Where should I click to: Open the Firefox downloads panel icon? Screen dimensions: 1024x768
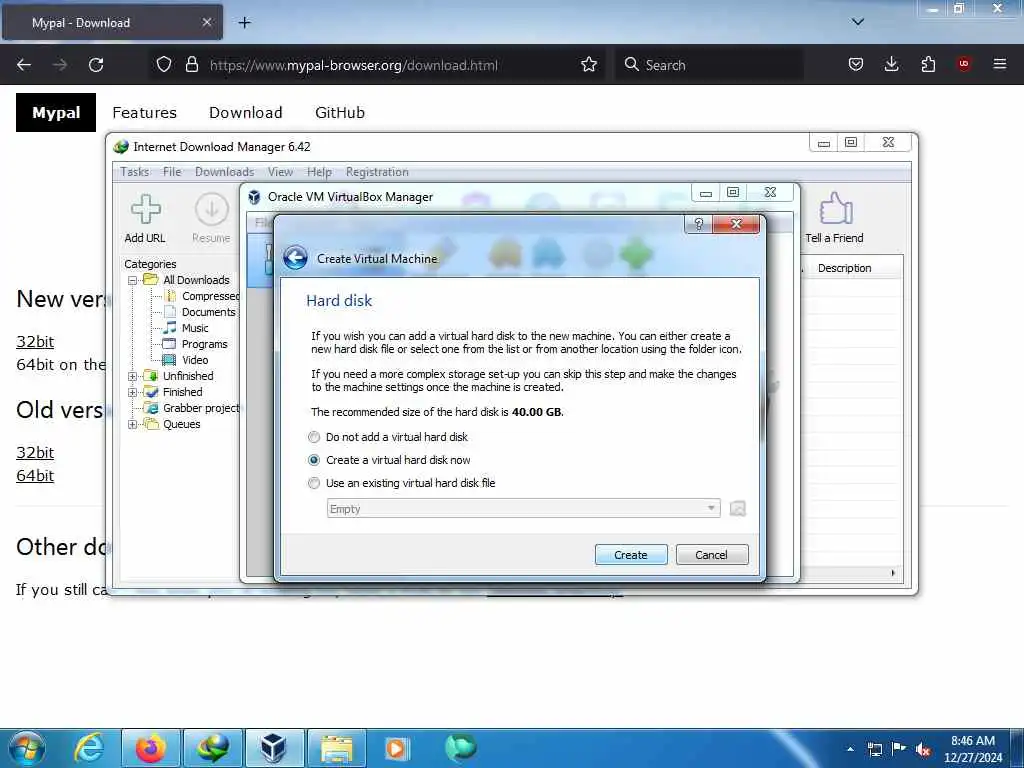pyautogui.click(x=891, y=64)
